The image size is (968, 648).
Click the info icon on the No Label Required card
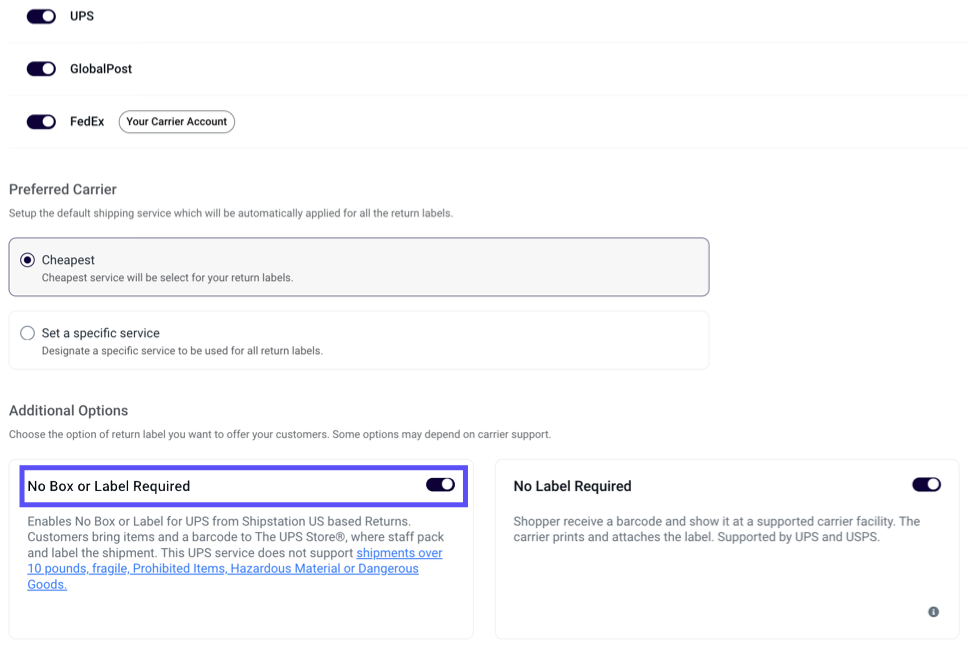coord(934,611)
